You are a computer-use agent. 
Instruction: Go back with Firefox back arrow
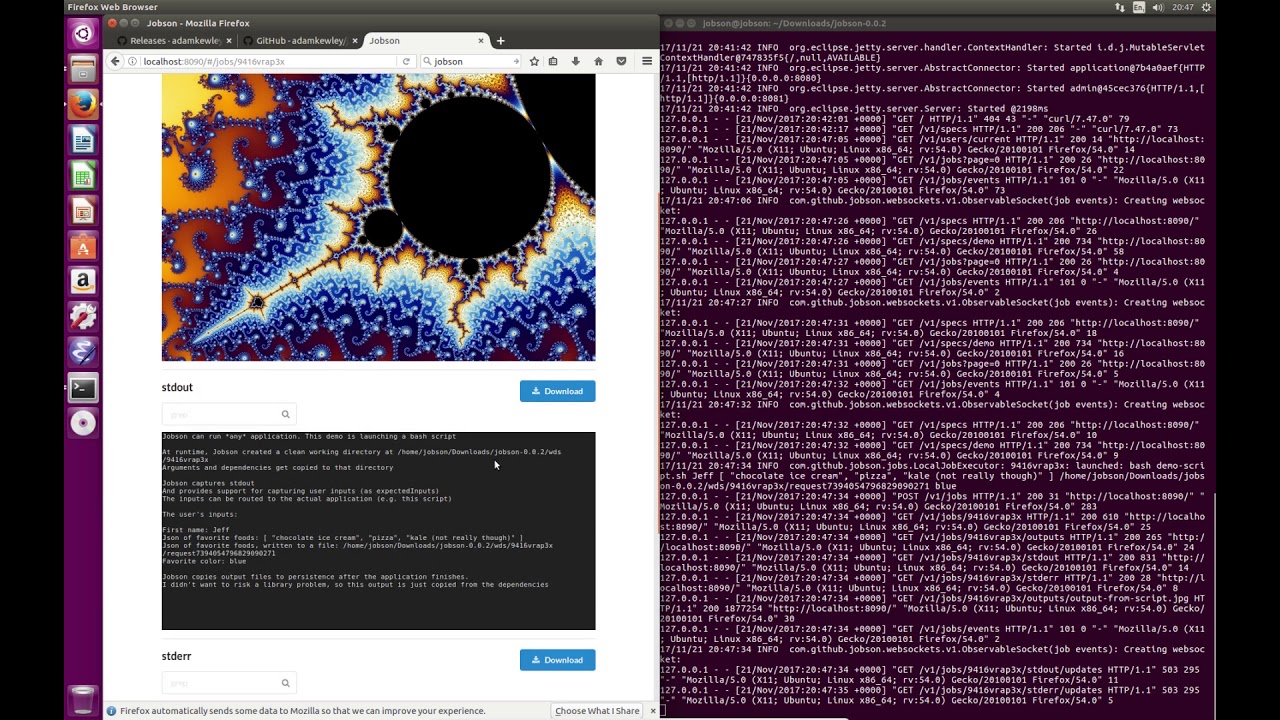[115, 61]
